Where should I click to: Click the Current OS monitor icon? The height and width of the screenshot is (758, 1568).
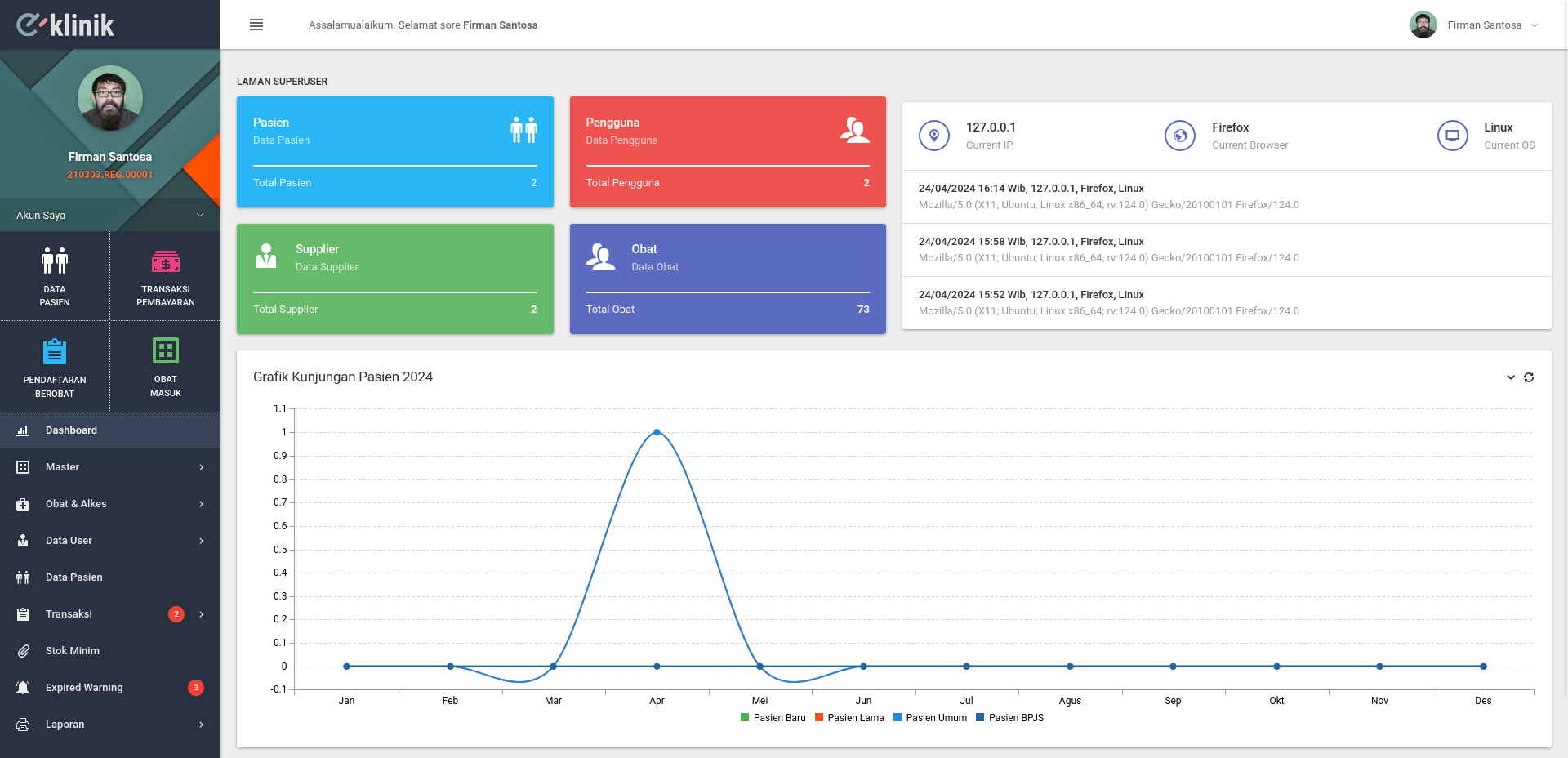1452,136
